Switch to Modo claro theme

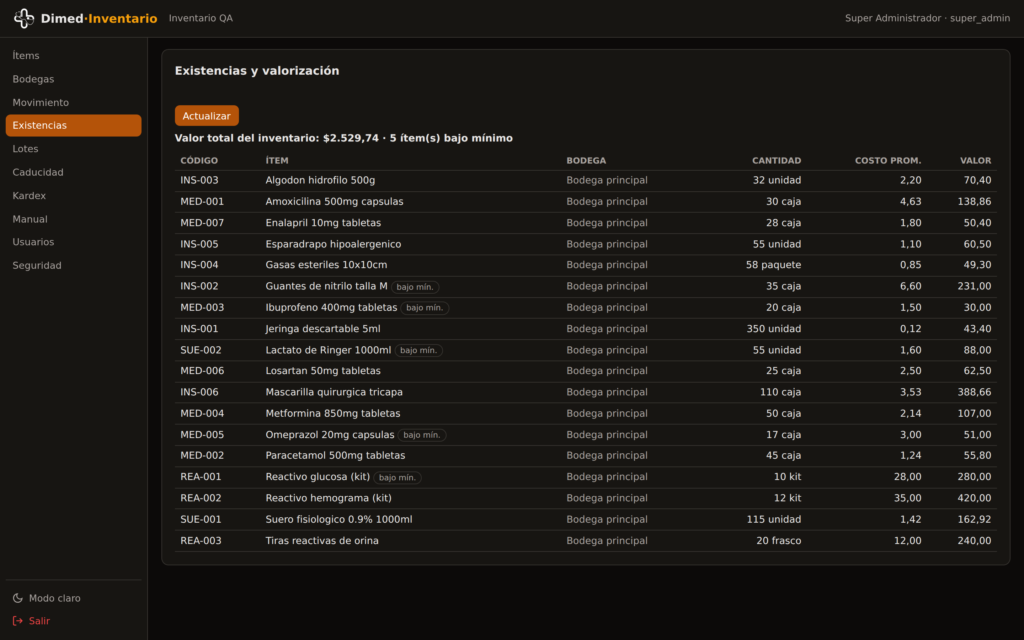(x=73, y=598)
